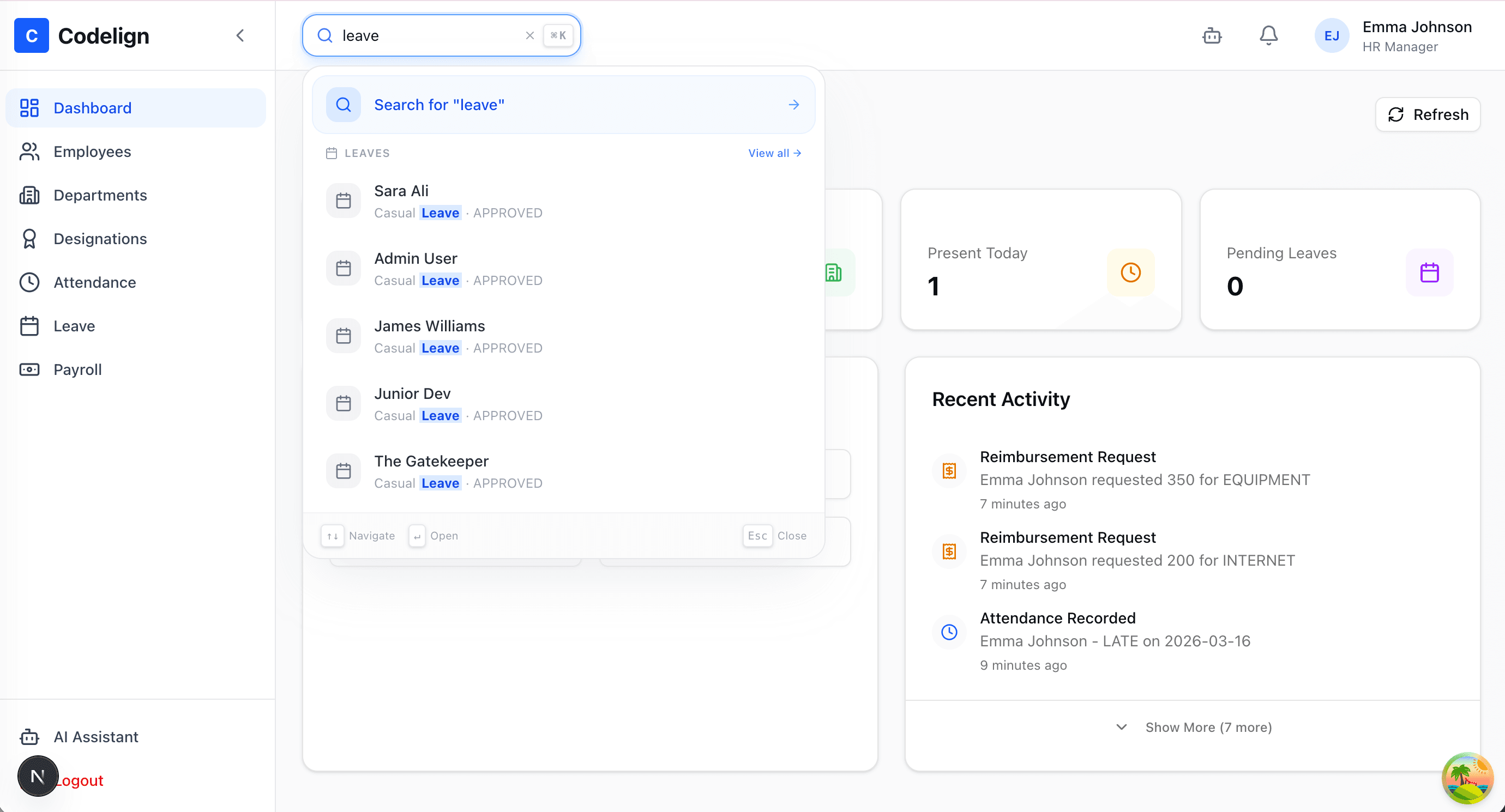
Task: Click the notification bell icon
Action: (1268, 35)
